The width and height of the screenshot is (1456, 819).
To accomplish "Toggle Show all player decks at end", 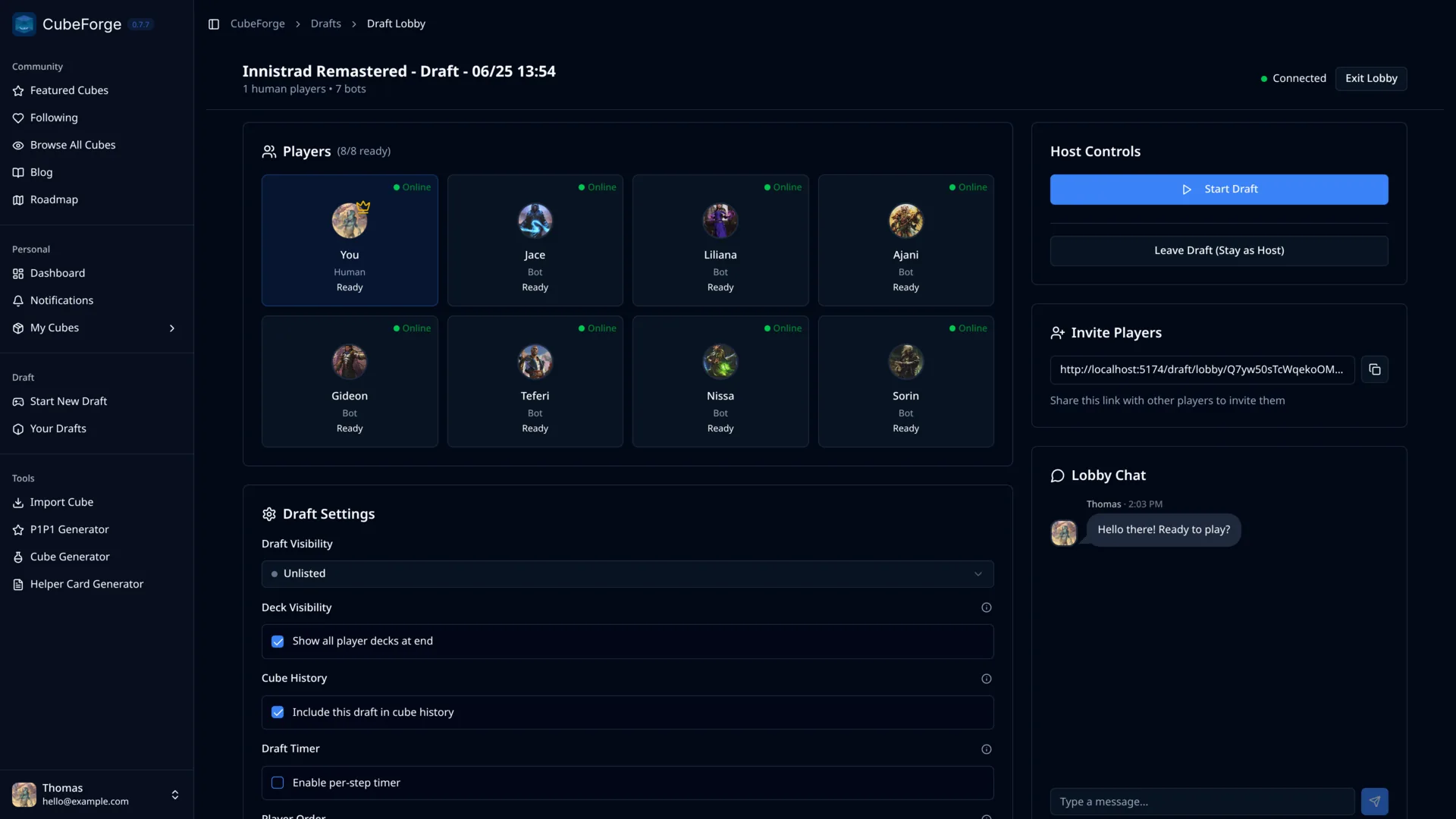I will [x=278, y=642].
